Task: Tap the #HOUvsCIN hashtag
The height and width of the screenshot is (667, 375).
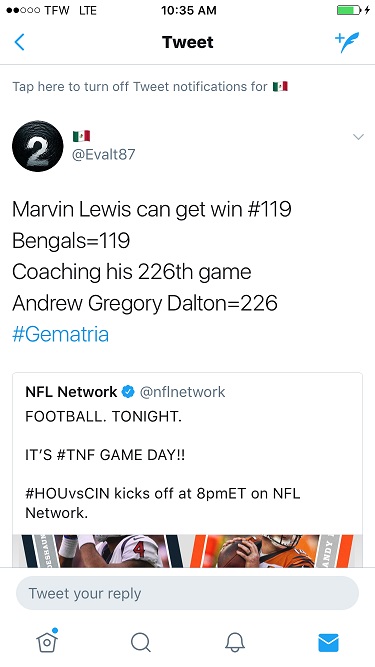Action: (68, 494)
